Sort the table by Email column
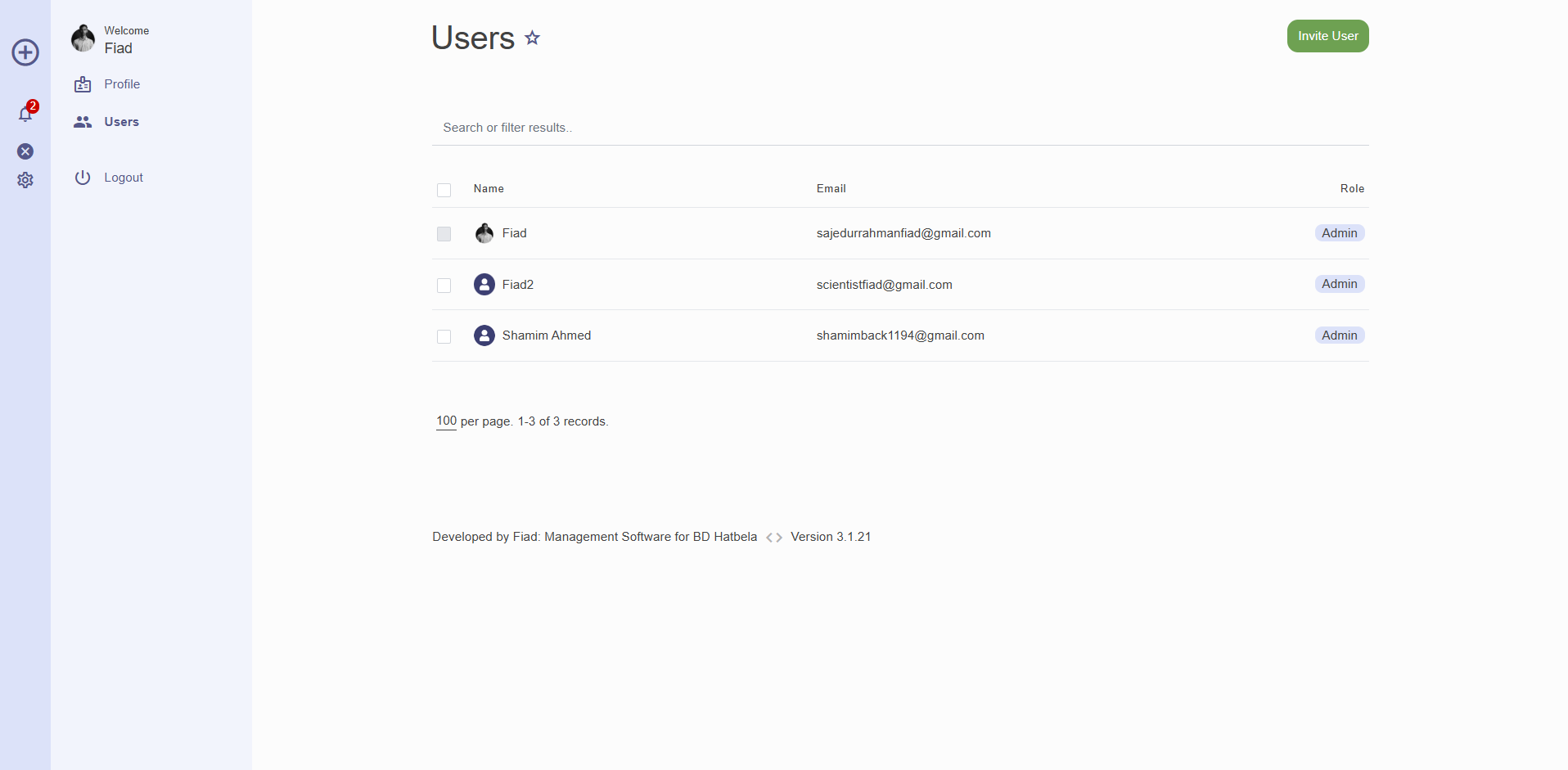Viewport: 1568px width, 770px height. click(831, 189)
